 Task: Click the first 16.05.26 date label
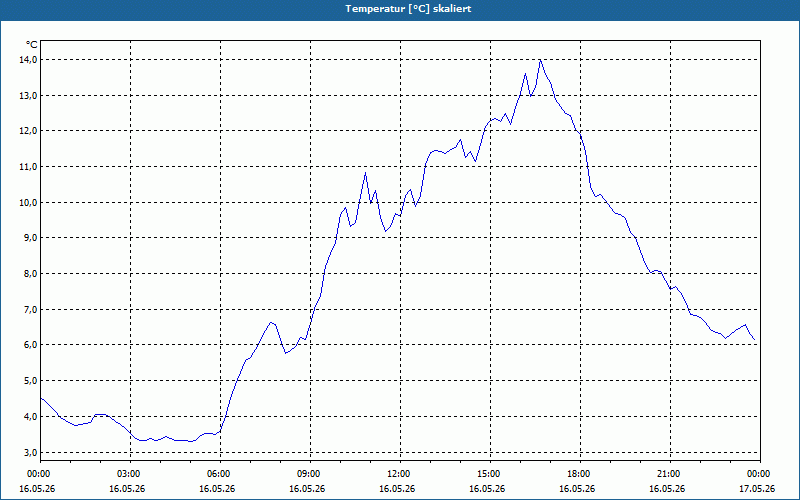click(x=37, y=489)
